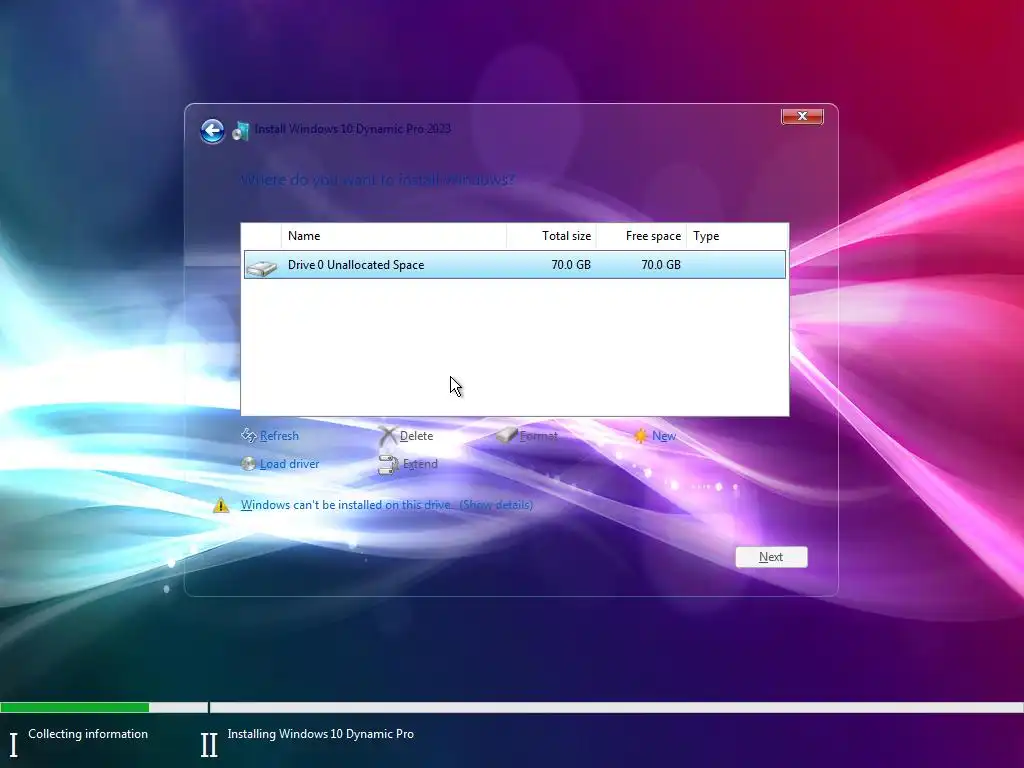1024x768 pixels.
Task: Open the Load driver link
Action: click(x=289, y=464)
